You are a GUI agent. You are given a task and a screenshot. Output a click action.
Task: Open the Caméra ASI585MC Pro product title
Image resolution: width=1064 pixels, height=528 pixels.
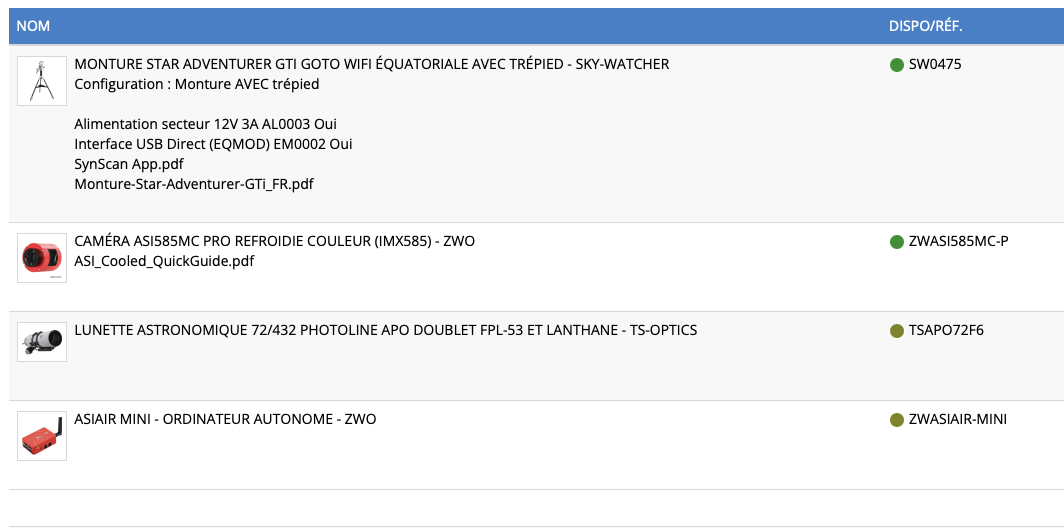(x=274, y=241)
